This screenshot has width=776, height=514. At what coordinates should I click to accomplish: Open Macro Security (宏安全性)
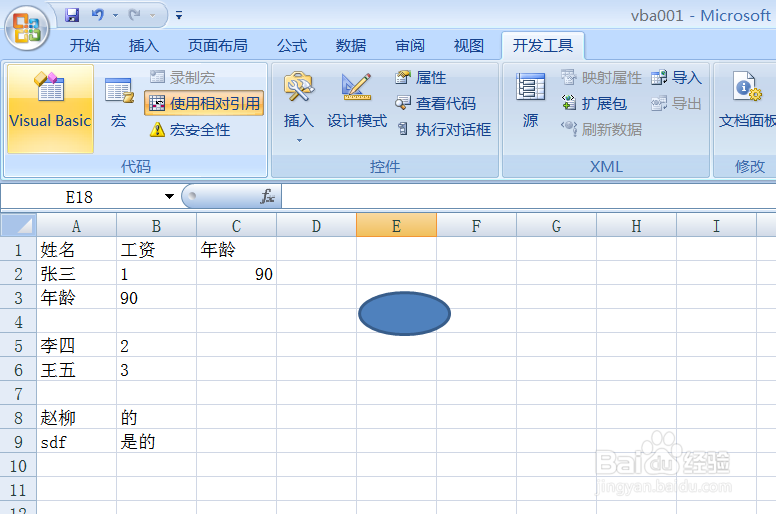(x=190, y=130)
